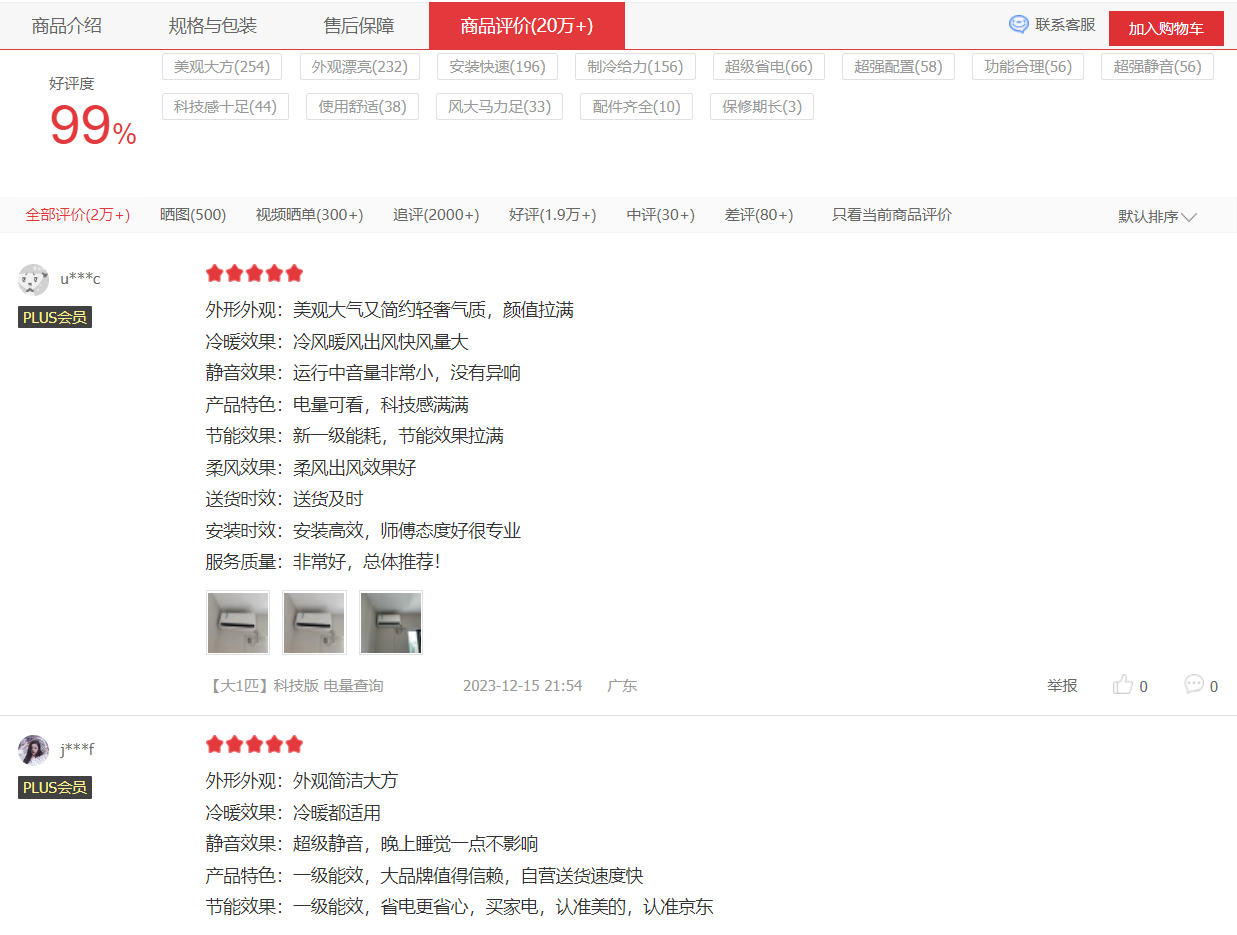This screenshot has width=1237, height=935.
Task: Select the 使用舒适(38) tag
Action: click(363, 106)
